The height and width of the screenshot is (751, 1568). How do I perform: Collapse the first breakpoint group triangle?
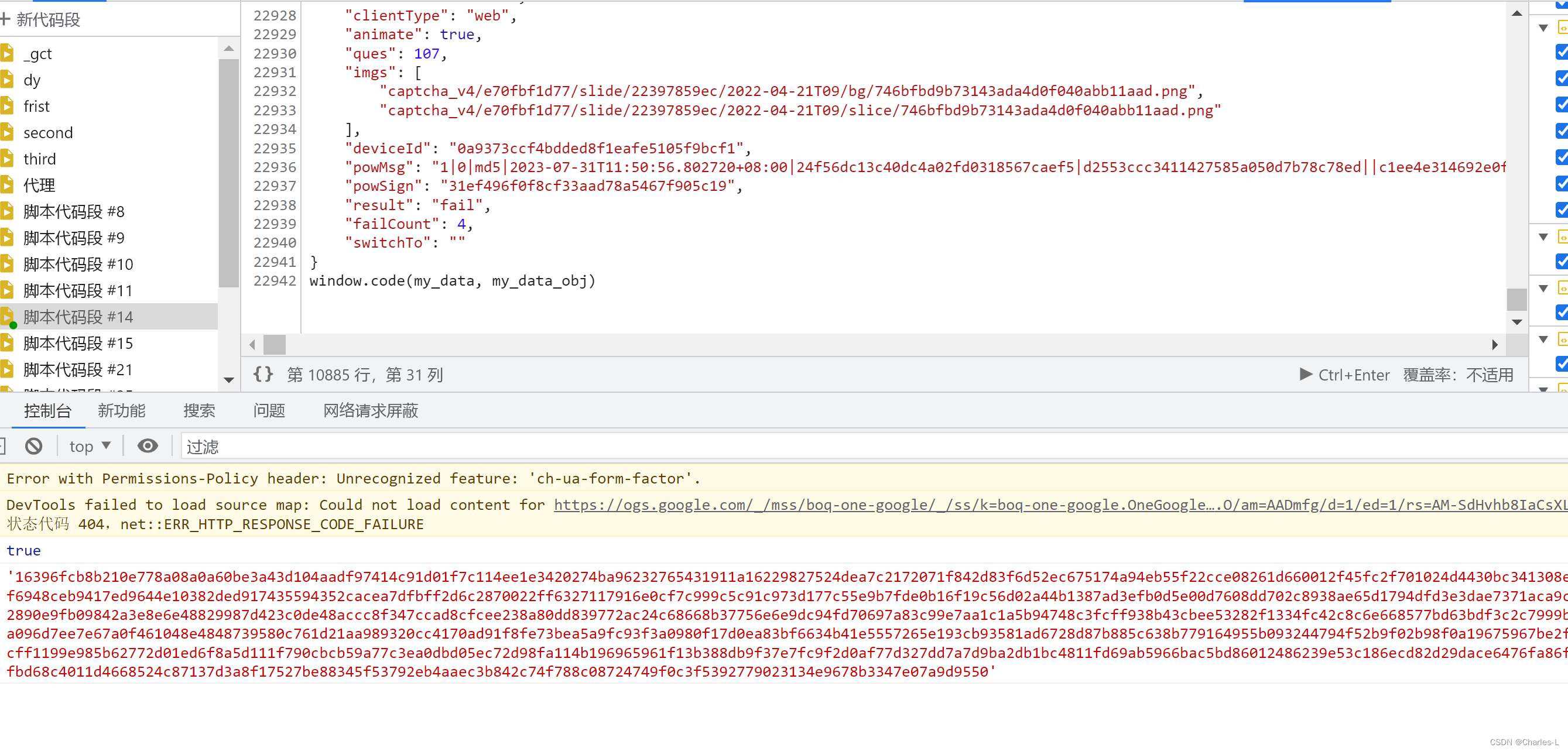click(1543, 28)
